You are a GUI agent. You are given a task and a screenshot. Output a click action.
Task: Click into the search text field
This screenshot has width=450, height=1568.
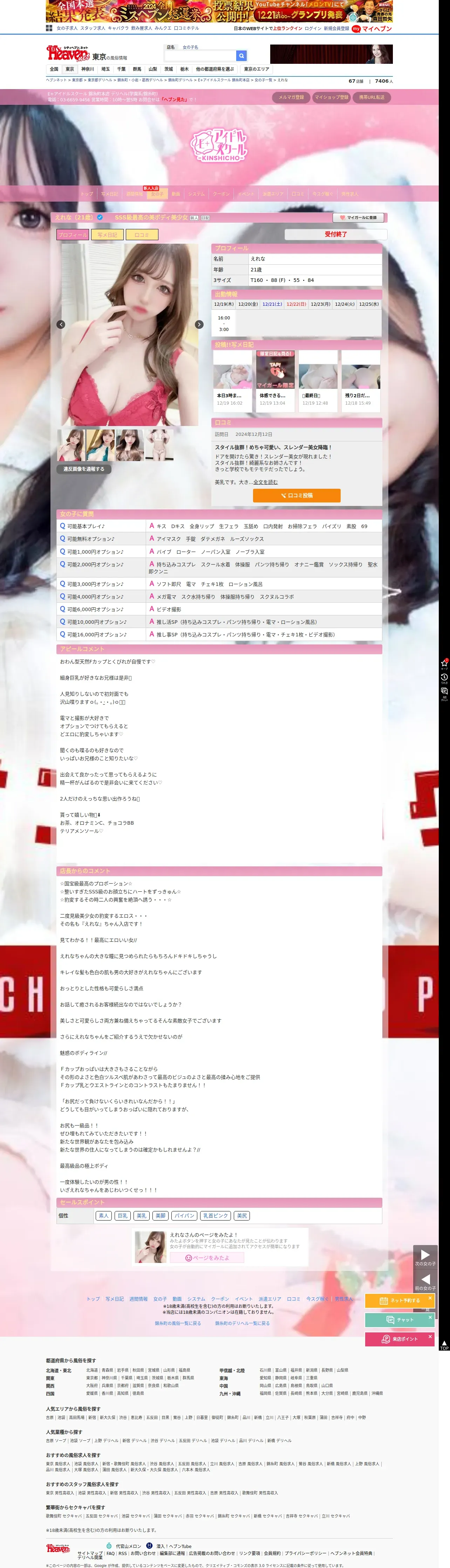coord(201,55)
